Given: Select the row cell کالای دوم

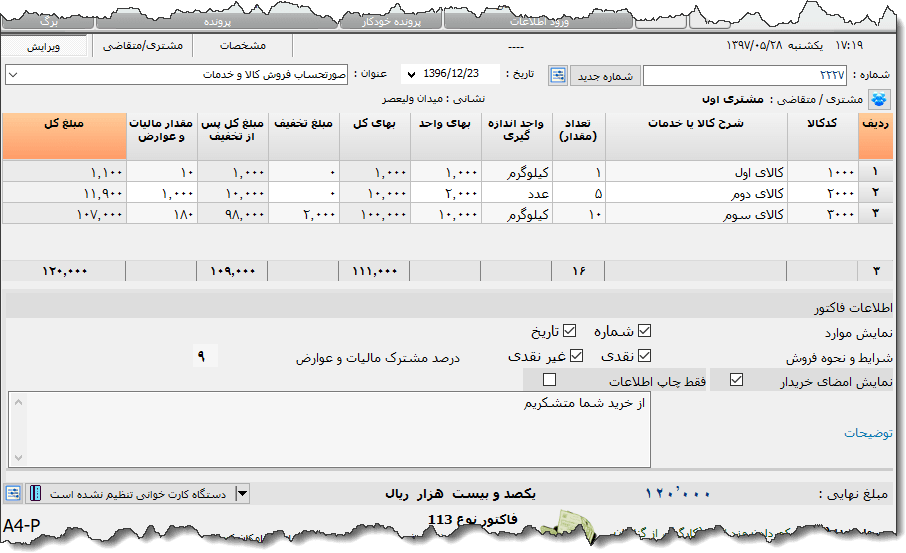Looking at the screenshot, I should pyautogui.click(x=696, y=193).
